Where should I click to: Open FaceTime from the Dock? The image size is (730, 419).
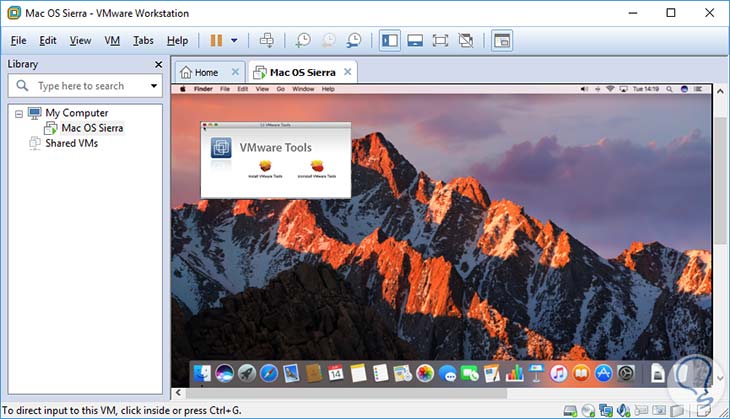coord(470,373)
